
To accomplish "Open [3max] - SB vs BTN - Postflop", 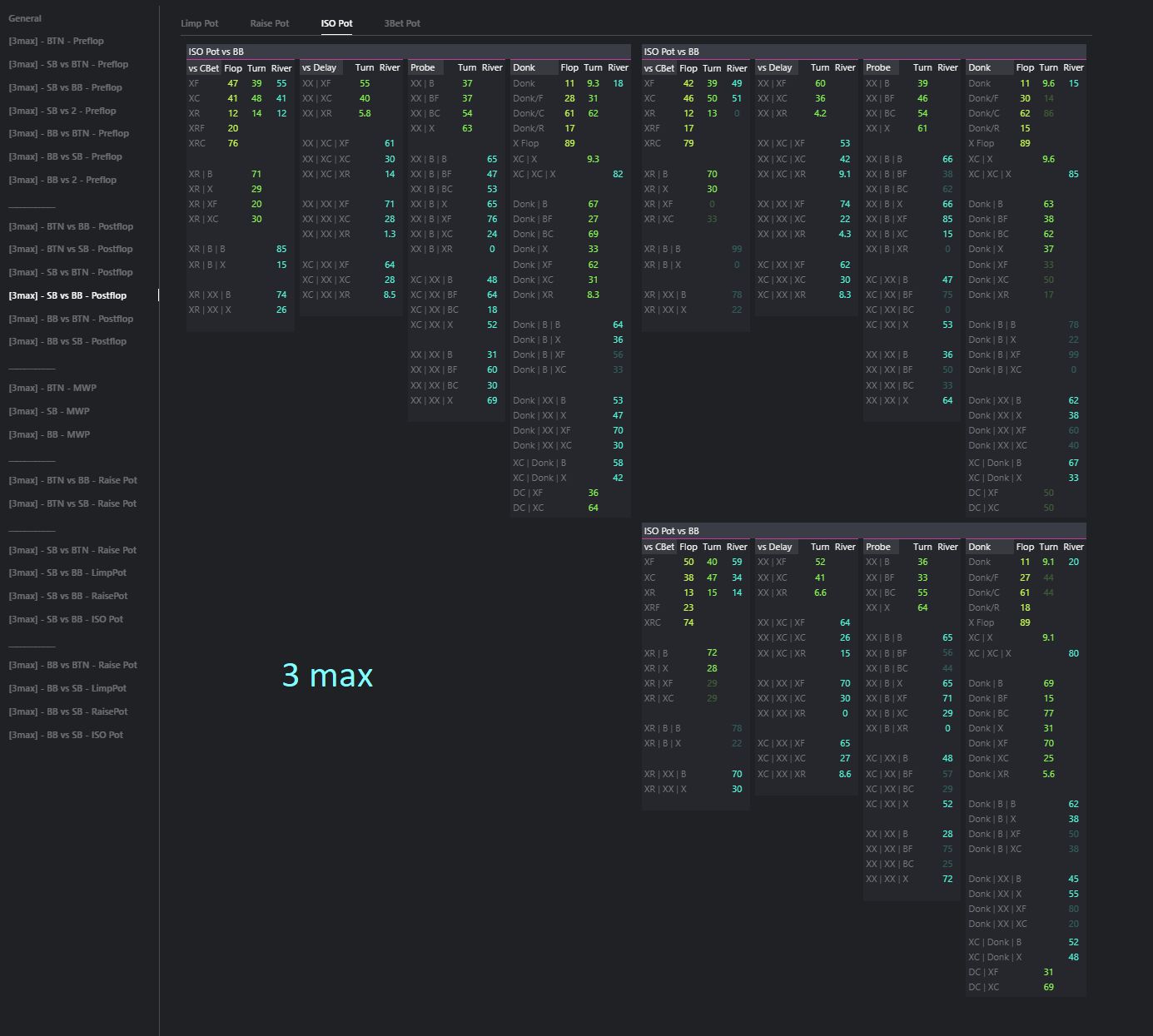I will click(x=71, y=272).
